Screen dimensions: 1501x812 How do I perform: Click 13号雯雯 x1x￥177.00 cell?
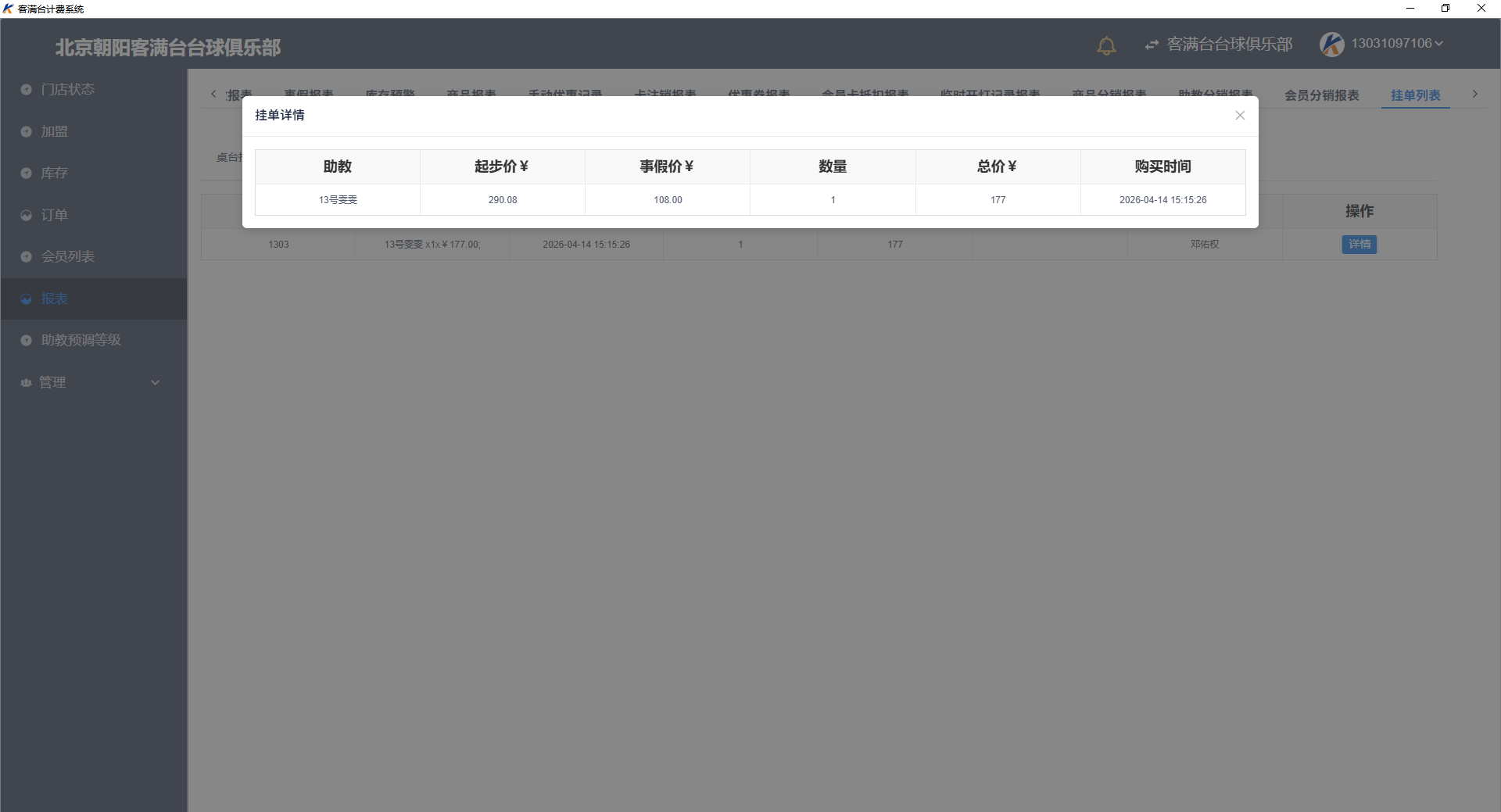pos(432,245)
